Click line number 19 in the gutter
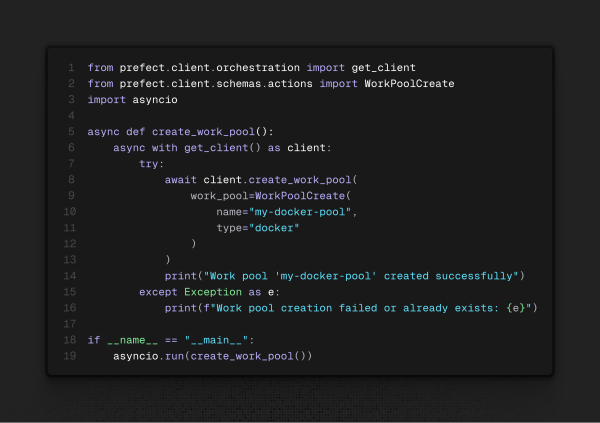 pos(69,355)
